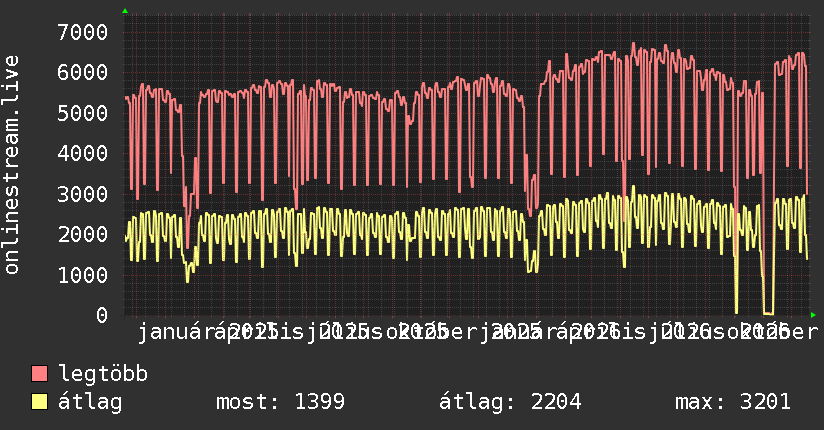
Task: Click the 4000 y-axis label
Action: coord(83,153)
